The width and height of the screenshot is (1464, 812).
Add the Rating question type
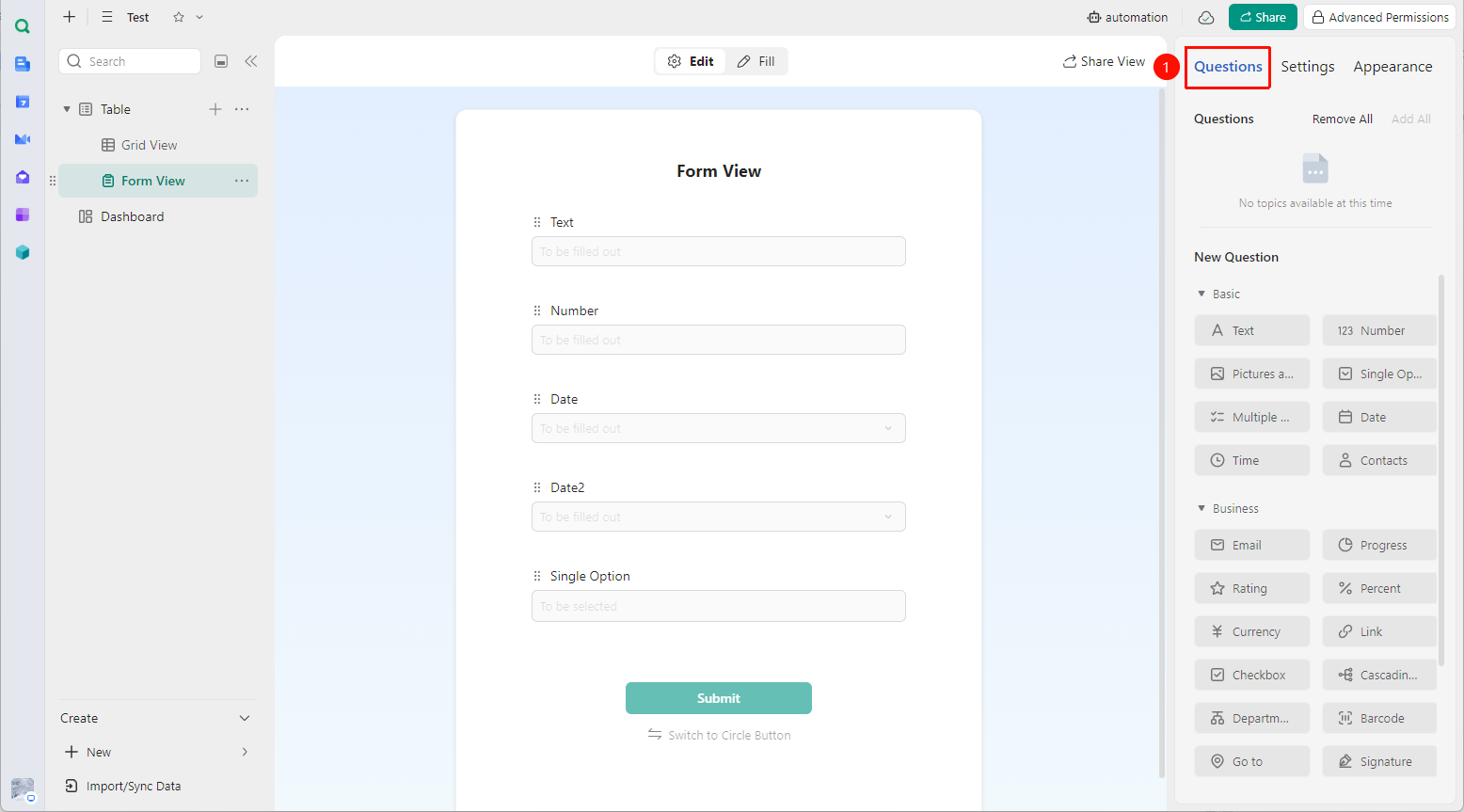pos(1251,588)
